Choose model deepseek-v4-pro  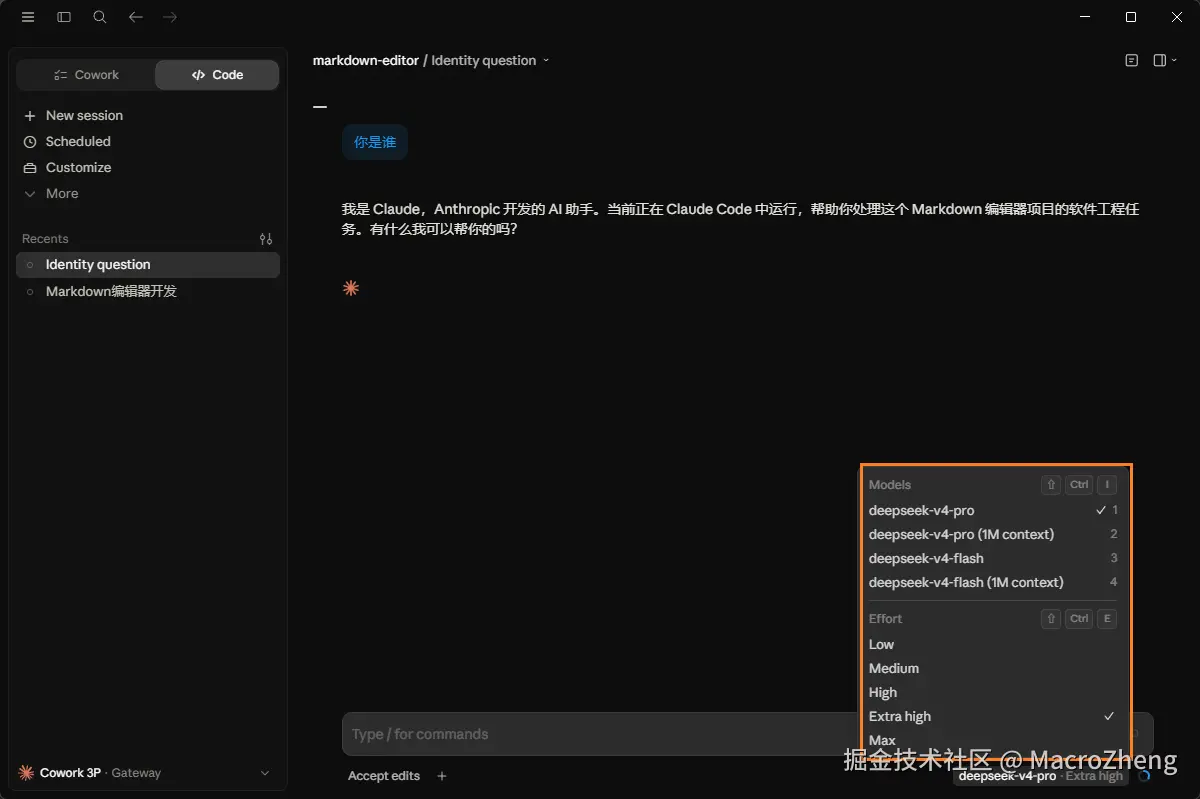pyautogui.click(x=993, y=511)
